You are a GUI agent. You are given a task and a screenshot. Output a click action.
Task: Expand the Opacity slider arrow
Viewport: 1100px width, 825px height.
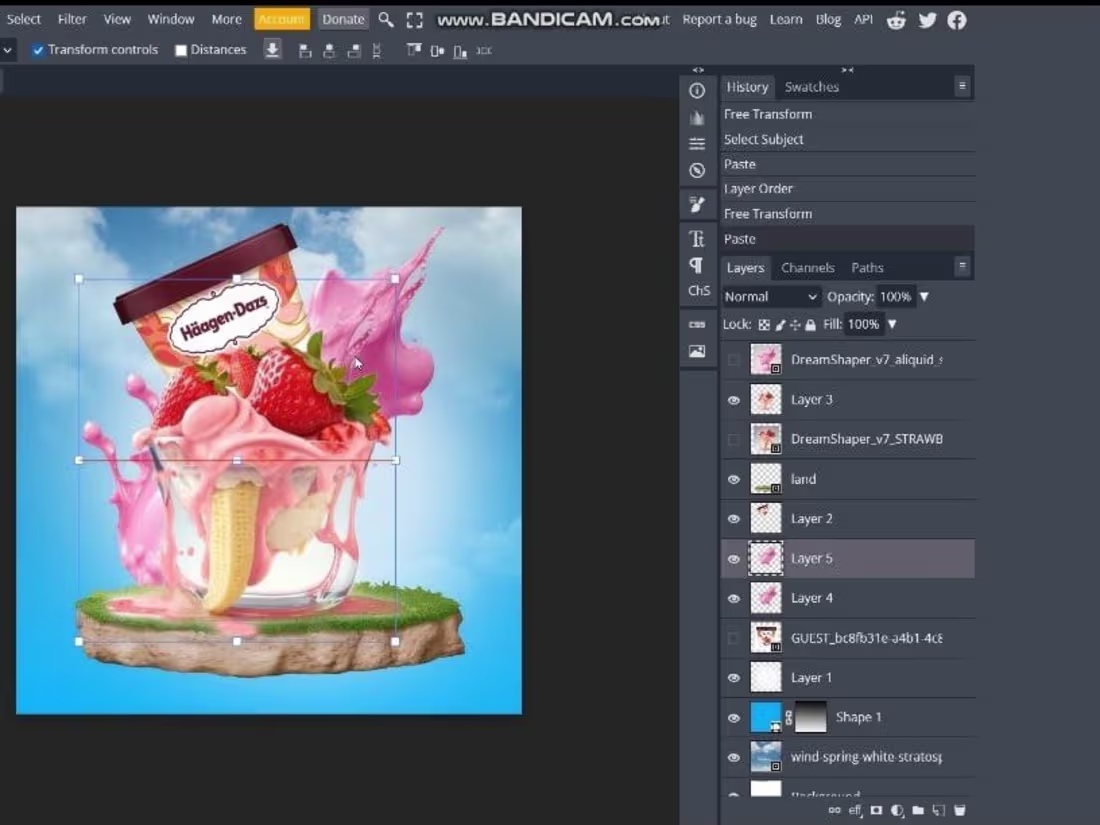click(x=924, y=297)
